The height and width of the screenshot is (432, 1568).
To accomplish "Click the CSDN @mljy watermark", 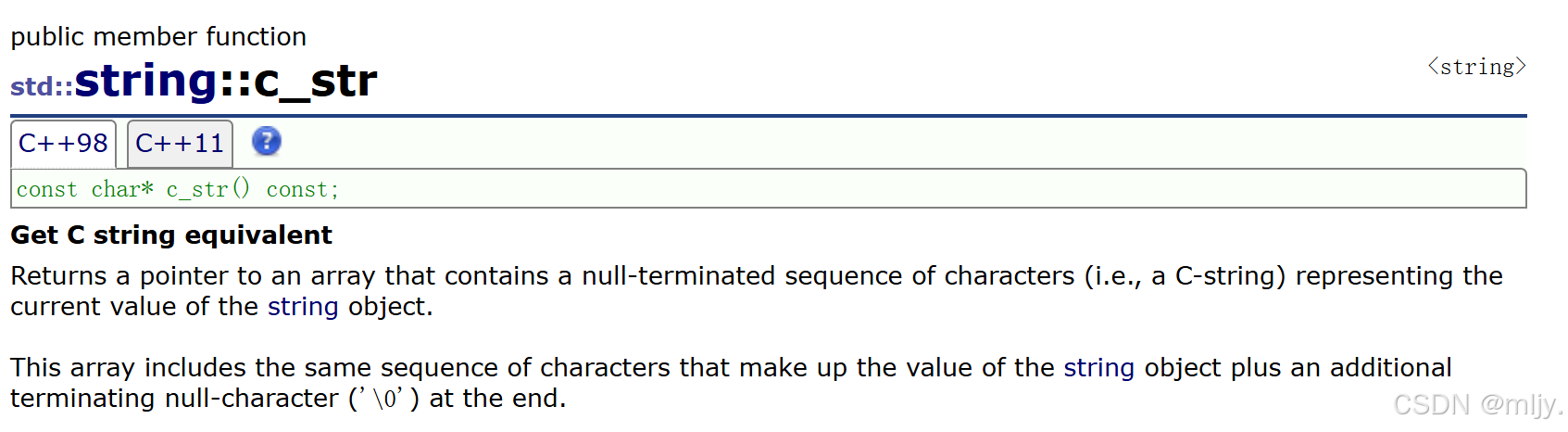I will (x=1476, y=405).
